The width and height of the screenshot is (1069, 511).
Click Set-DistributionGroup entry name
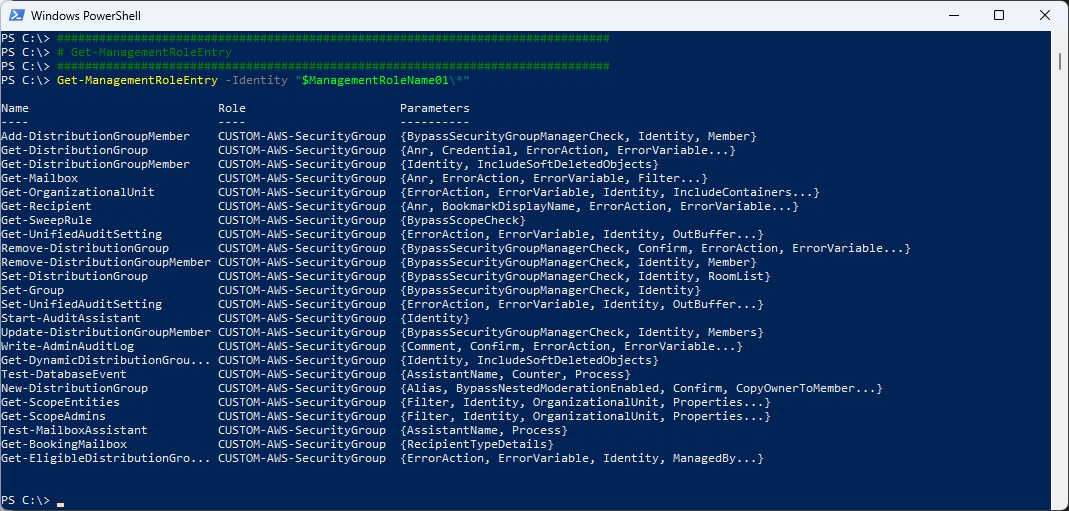coord(74,276)
